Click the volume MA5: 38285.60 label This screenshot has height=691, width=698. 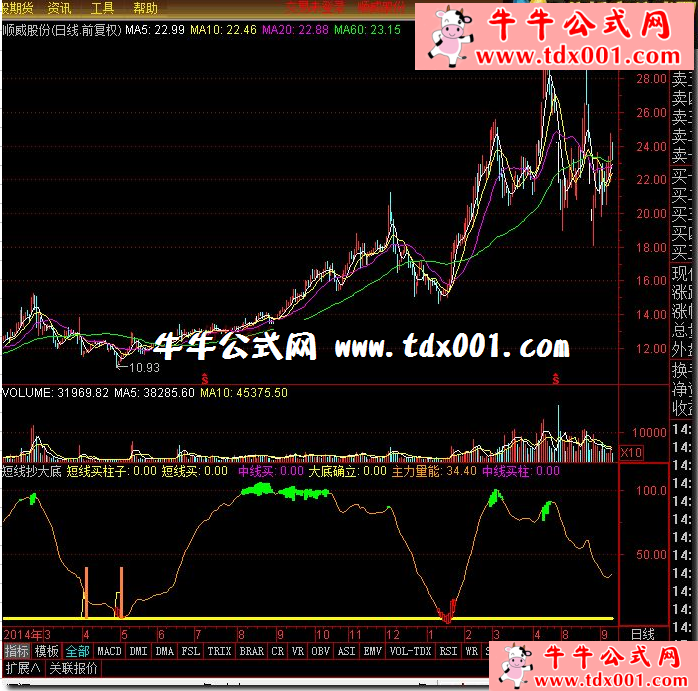click(154, 393)
